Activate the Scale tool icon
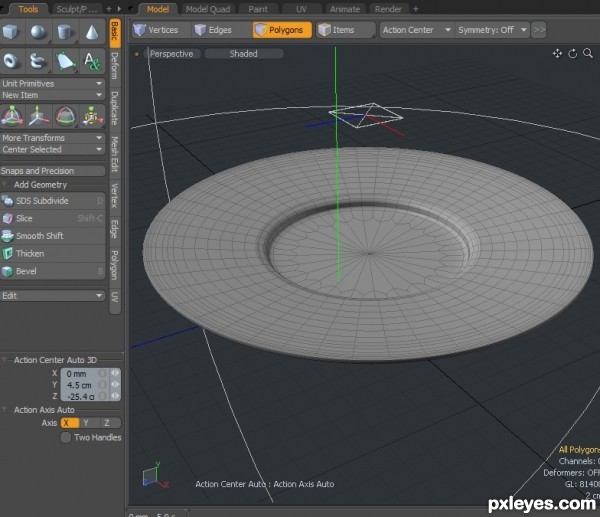Viewport: 600px width, 517px height. (x=92, y=116)
